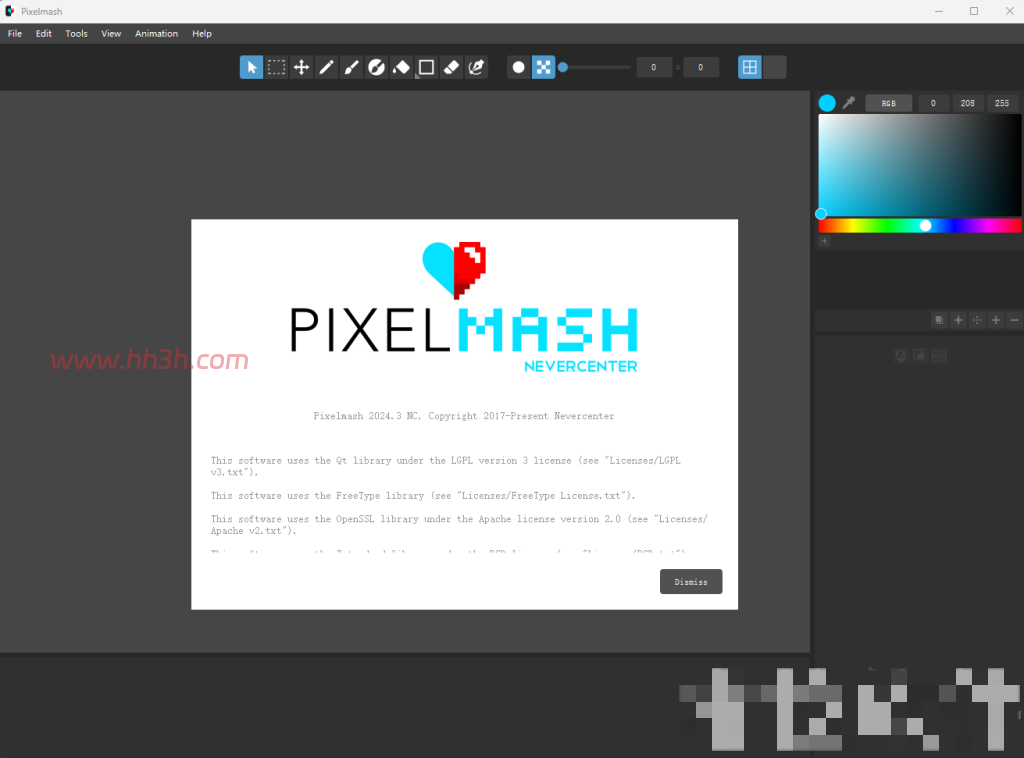Click the minus remove layer button
Screen dimensions: 1024x758
click(x=1014, y=320)
